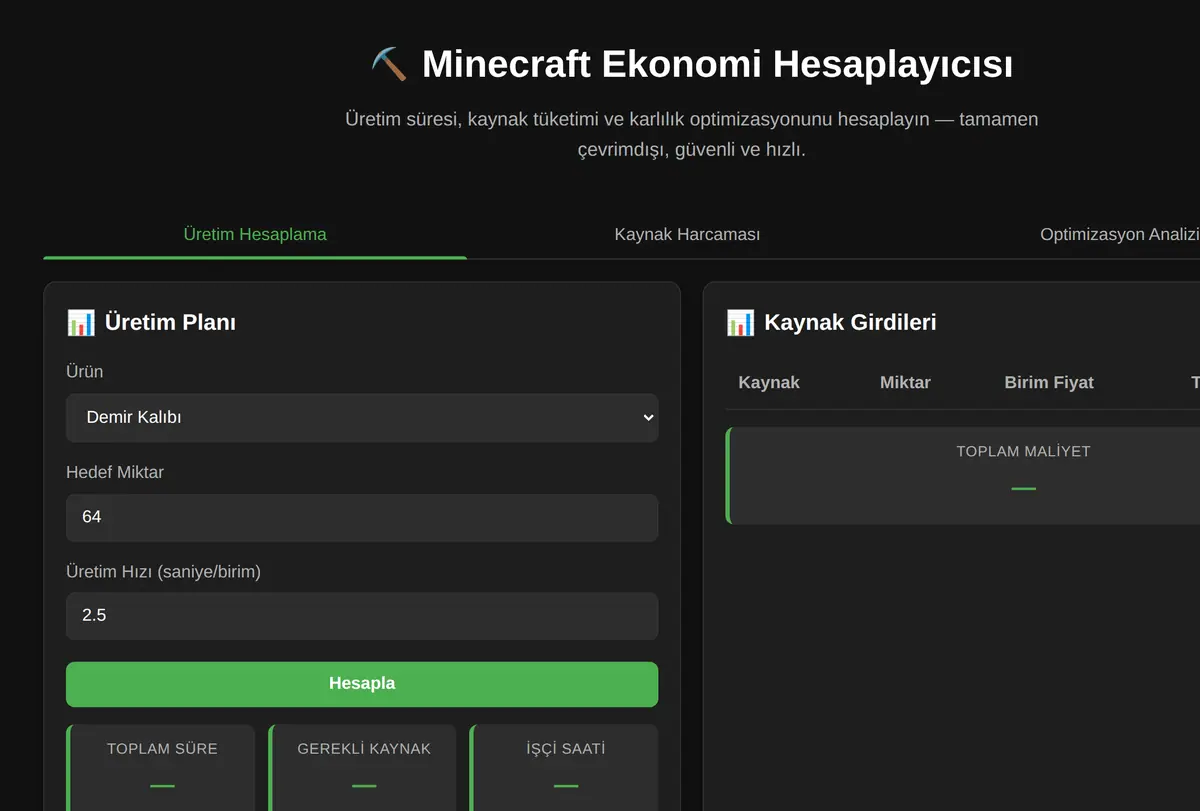Click the Üretim Hızı input field
This screenshot has height=811, width=1200.
click(362, 616)
